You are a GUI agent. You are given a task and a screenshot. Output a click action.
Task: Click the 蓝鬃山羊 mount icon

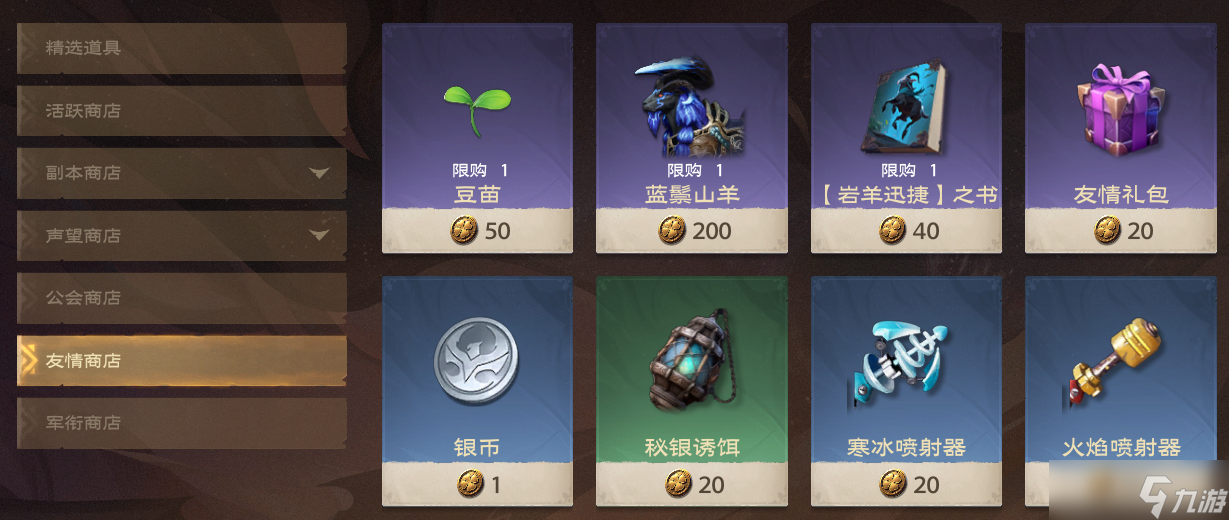pos(691,105)
